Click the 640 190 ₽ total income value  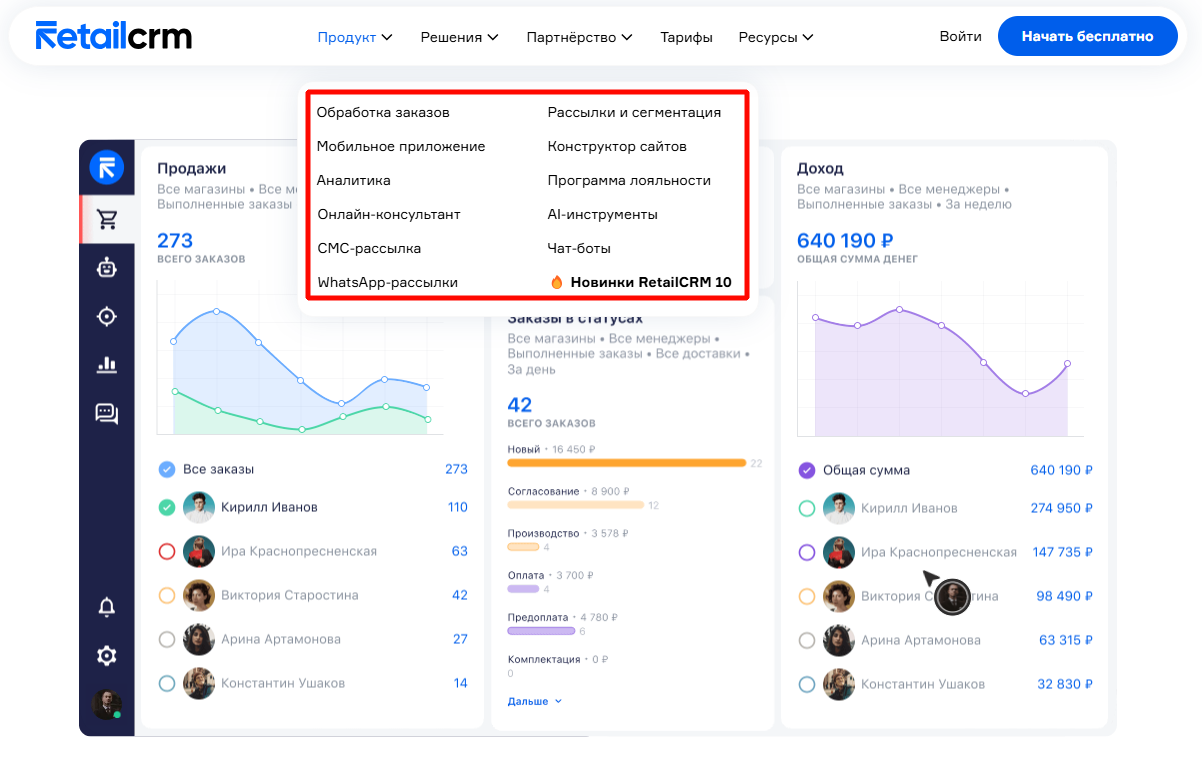click(x=845, y=240)
